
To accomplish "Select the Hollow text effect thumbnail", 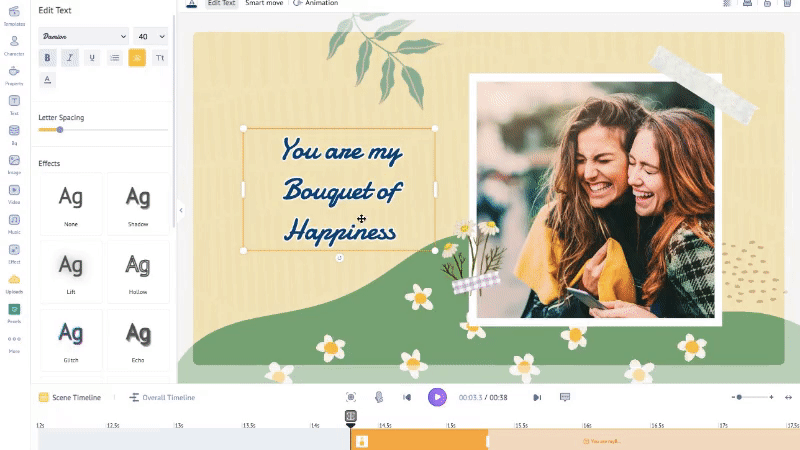I will pyautogui.click(x=138, y=269).
